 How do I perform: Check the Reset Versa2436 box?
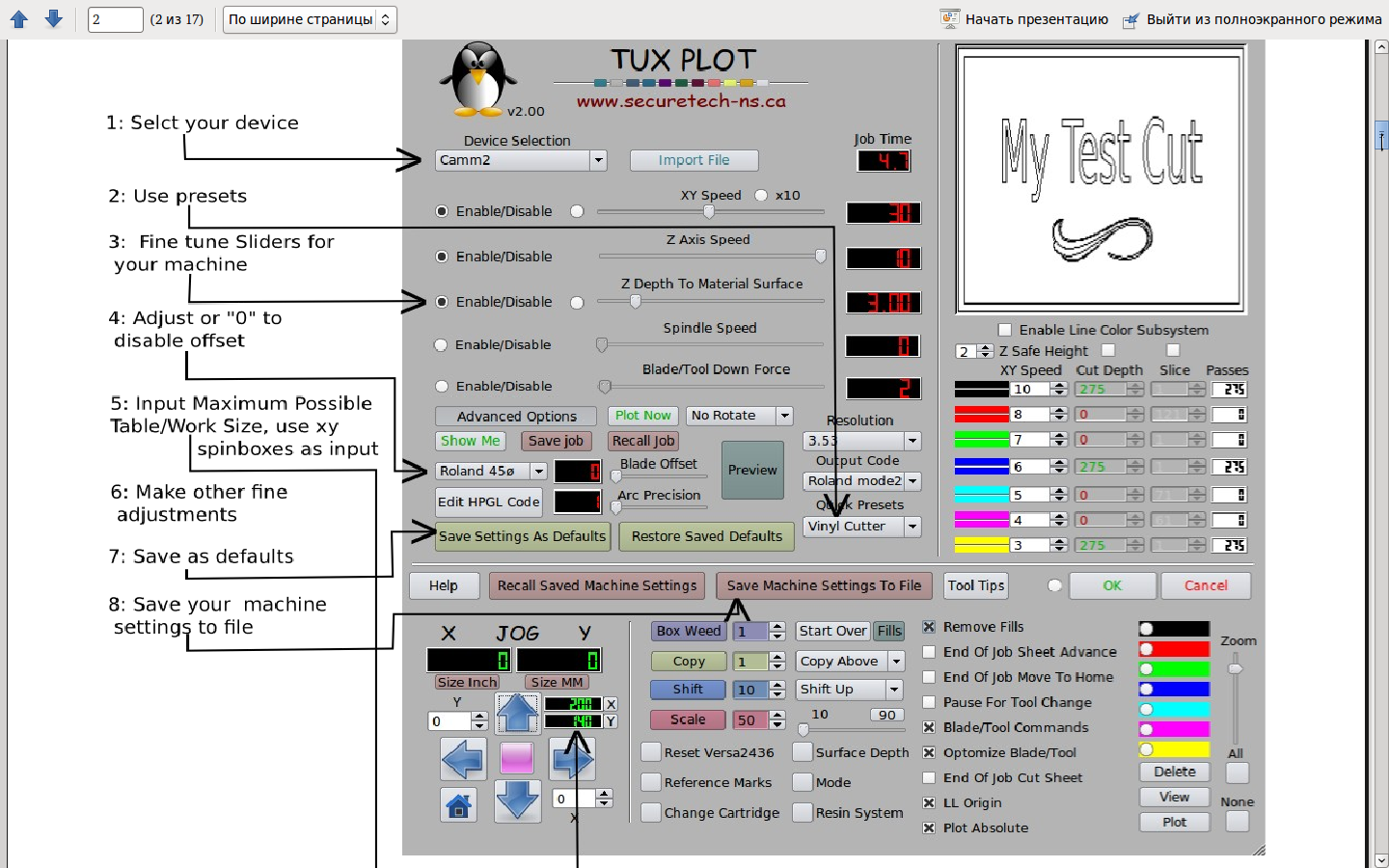[651, 752]
